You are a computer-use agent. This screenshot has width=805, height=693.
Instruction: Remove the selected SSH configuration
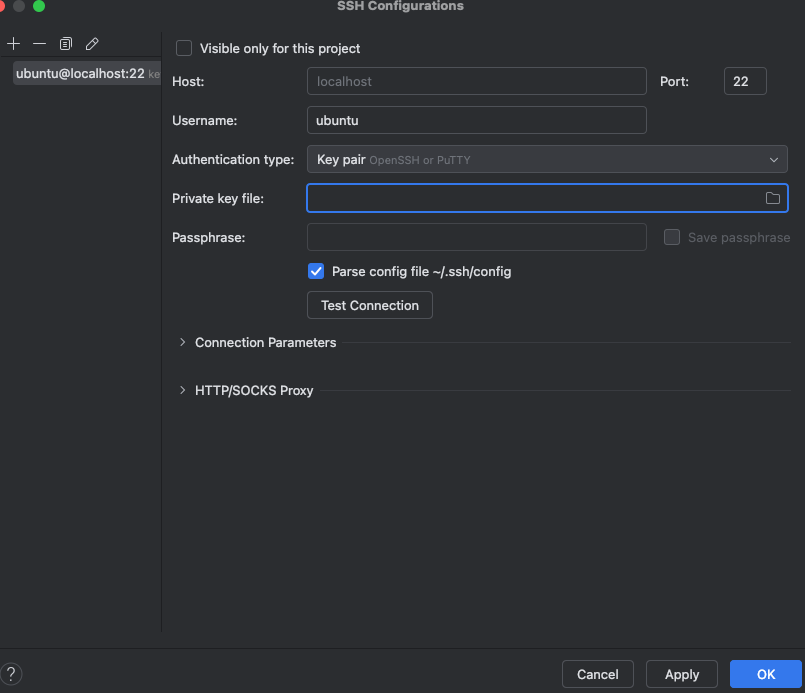click(x=39, y=44)
